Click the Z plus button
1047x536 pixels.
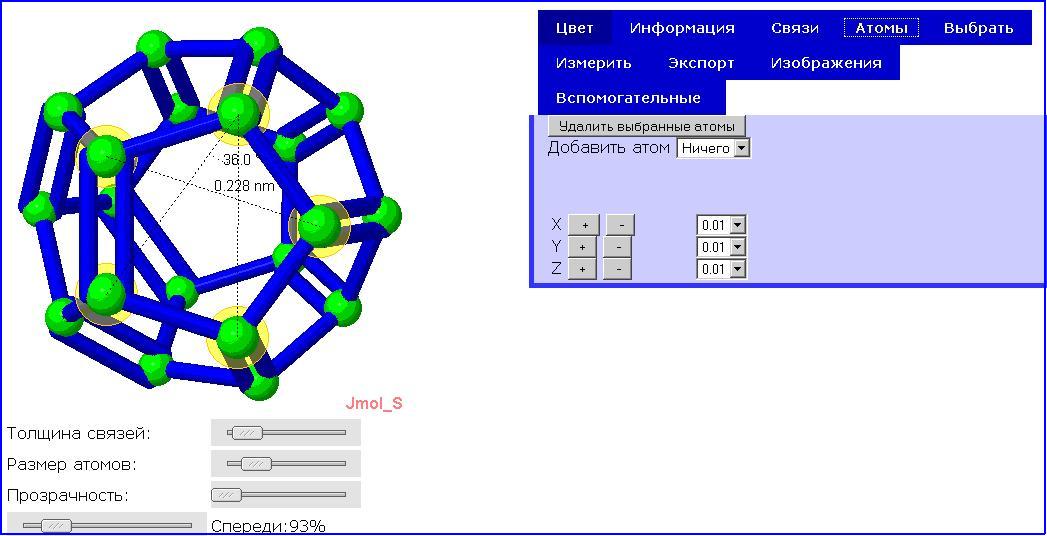pyautogui.click(x=582, y=269)
